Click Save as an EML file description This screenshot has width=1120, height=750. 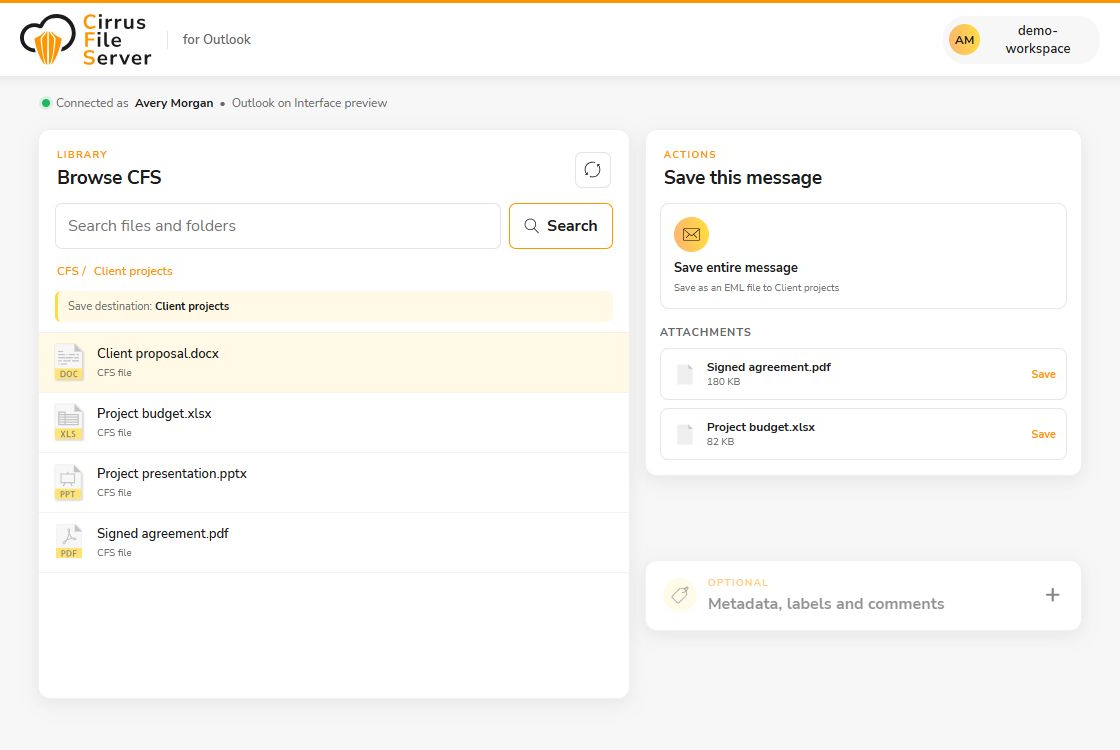pyautogui.click(x=756, y=288)
